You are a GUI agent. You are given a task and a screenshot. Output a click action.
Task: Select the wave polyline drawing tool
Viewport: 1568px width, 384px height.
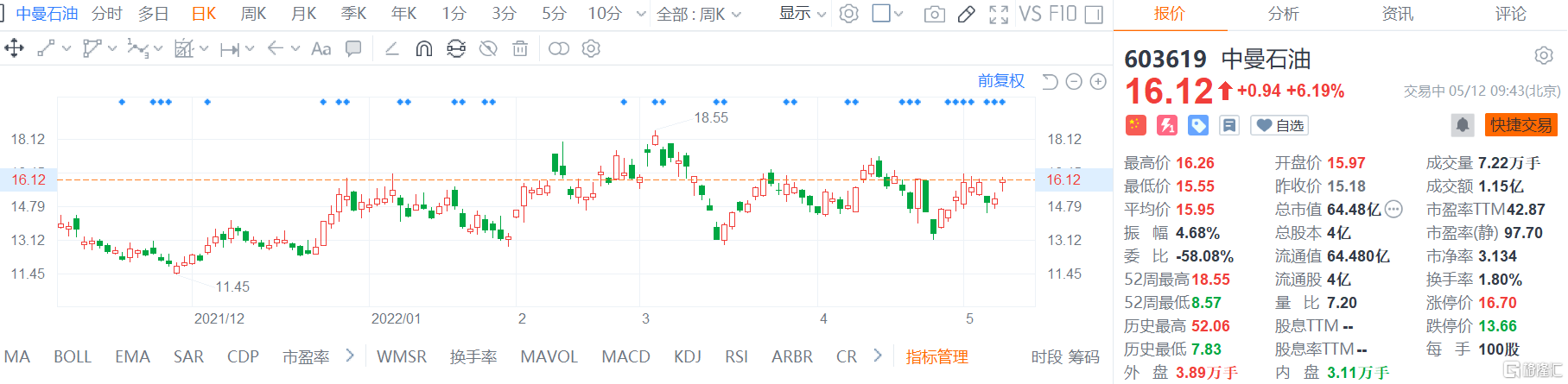pyautogui.click(x=136, y=49)
